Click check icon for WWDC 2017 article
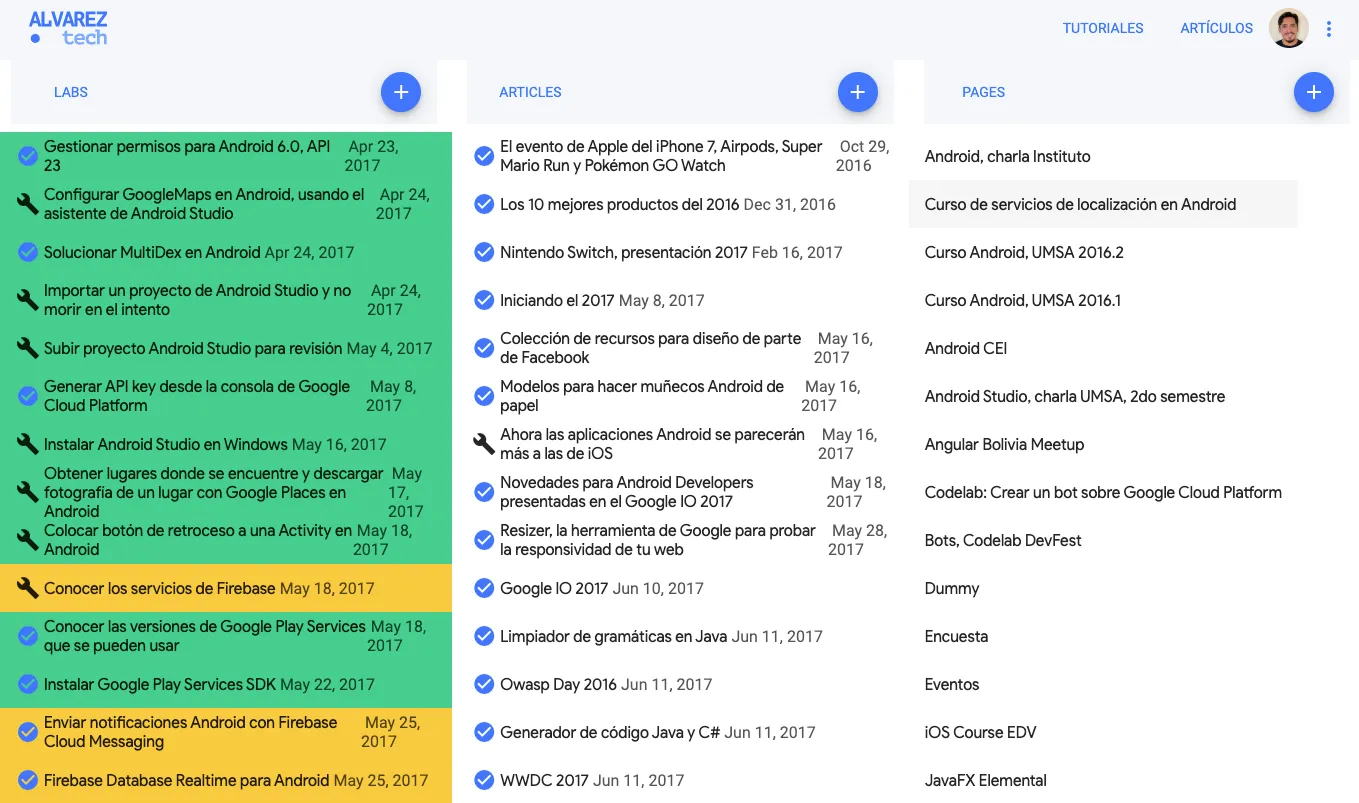Screen dimensions: 1359x803 484,780
